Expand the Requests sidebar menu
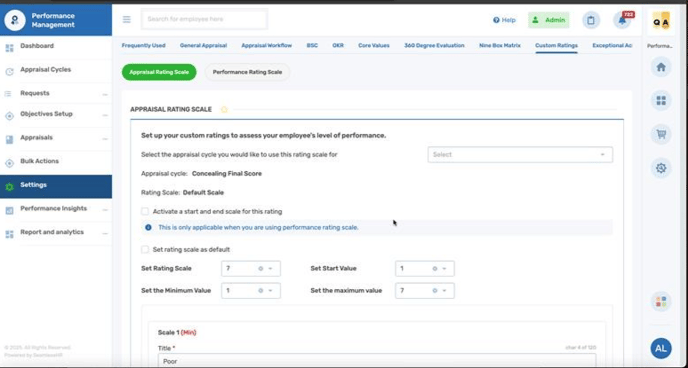 point(105,95)
